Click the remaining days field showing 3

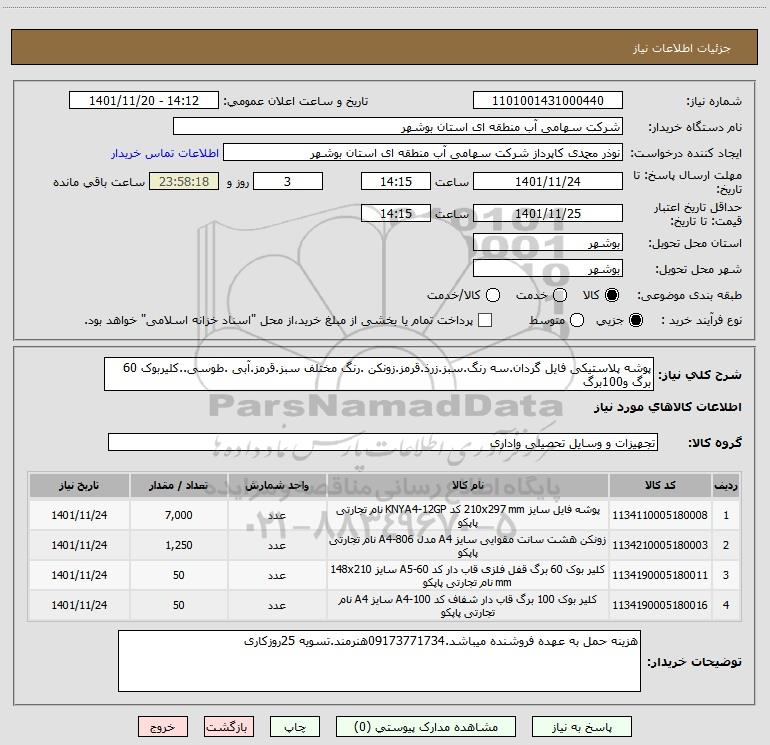(288, 181)
